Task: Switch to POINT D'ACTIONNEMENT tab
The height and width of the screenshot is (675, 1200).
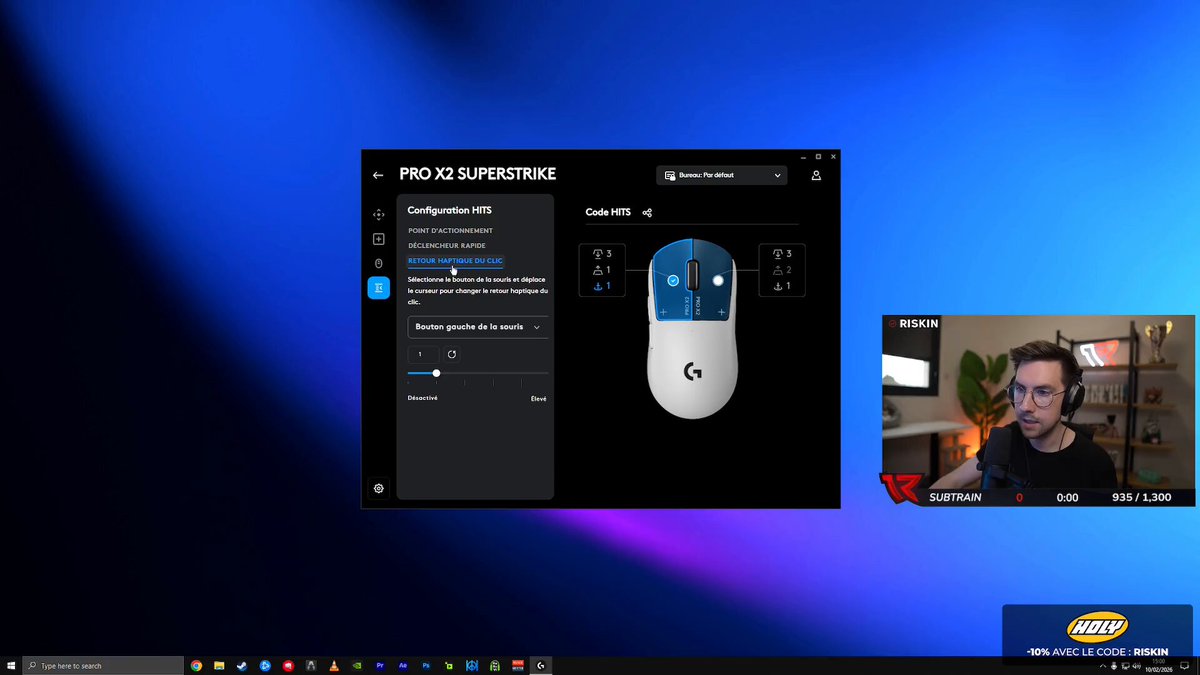Action: point(450,231)
